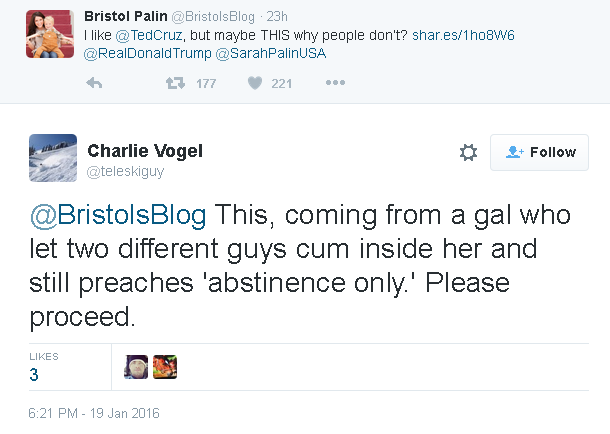
Task: Click the Charlie Vogel name
Action: pos(147,150)
